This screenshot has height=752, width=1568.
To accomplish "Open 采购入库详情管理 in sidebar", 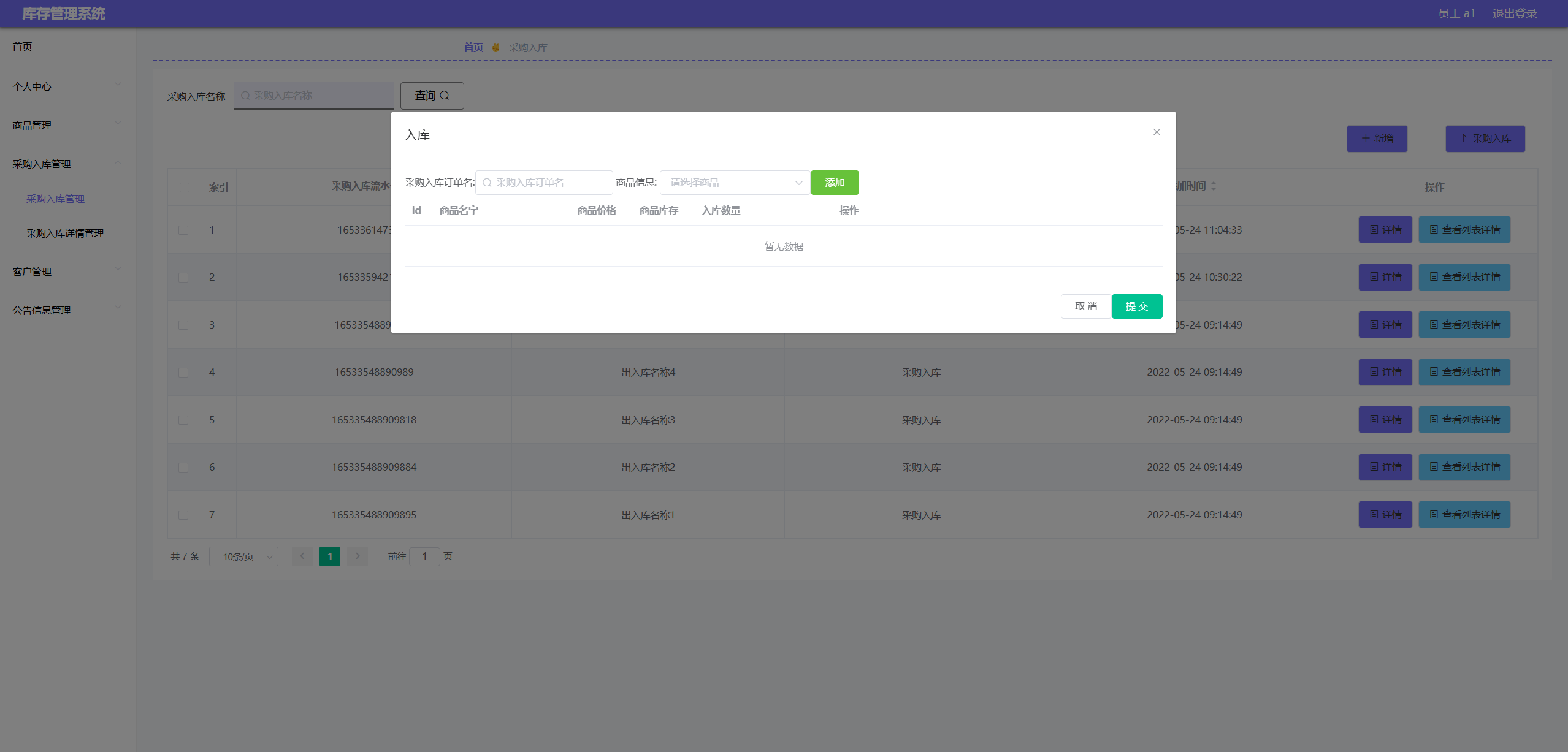I will [65, 234].
